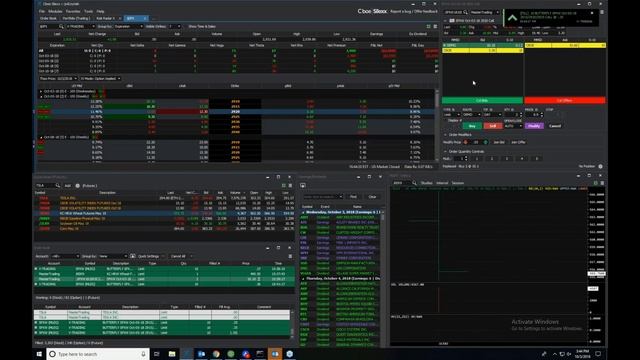Open order ticket settings gear icon

click(x=600, y=167)
